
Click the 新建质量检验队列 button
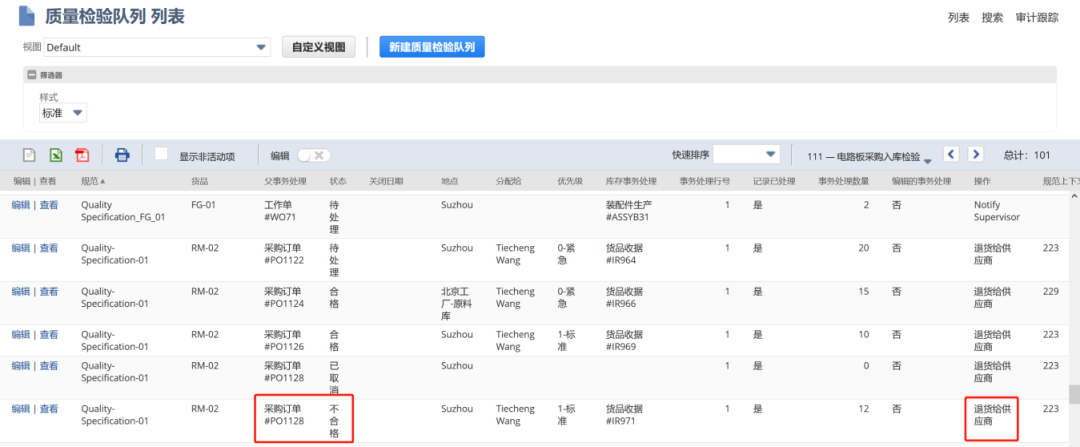pyautogui.click(x=432, y=47)
